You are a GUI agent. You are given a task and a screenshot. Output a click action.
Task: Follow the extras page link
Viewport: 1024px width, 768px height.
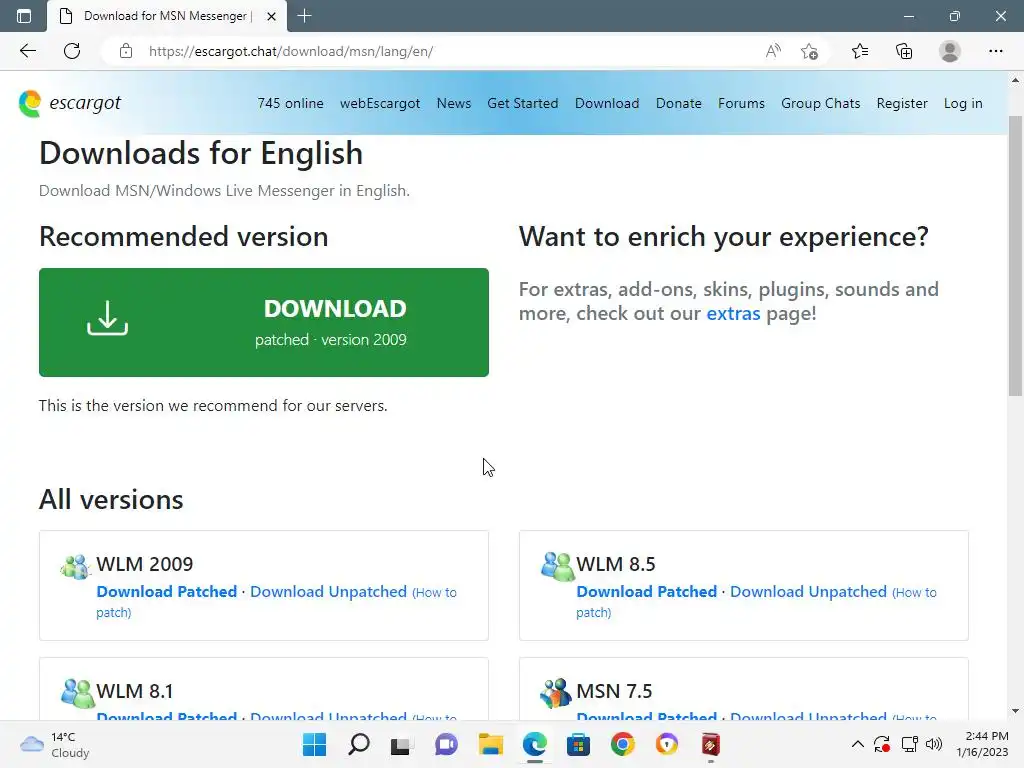tap(733, 313)
